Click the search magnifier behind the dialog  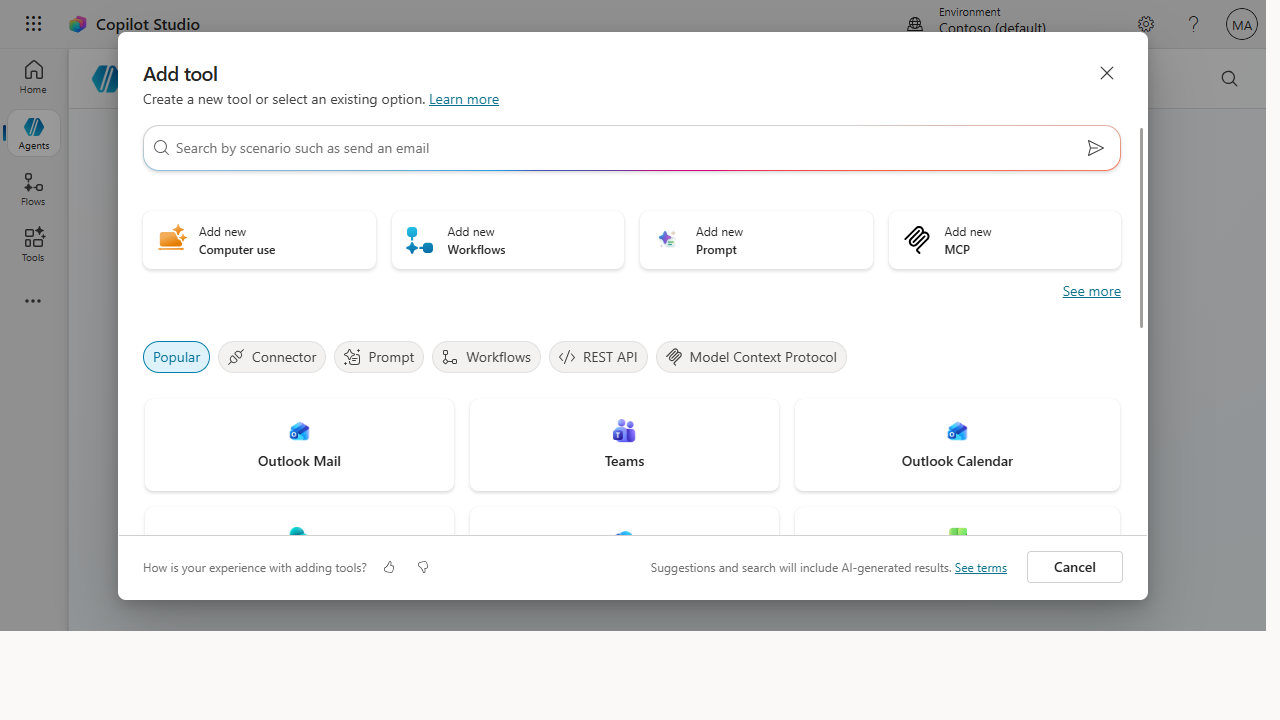click(1230, 79)
